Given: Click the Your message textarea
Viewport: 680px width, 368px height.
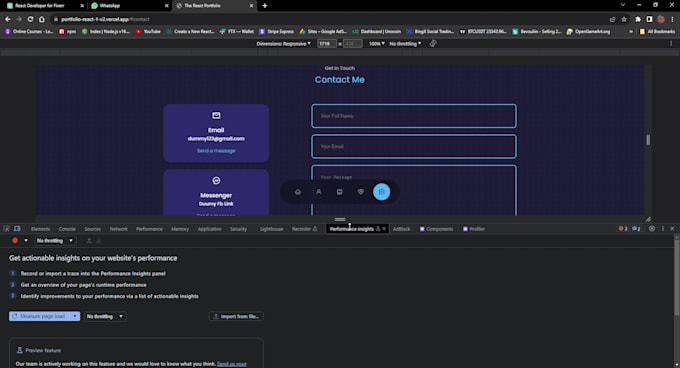Looking at the screenshot, I should [414, 190].
